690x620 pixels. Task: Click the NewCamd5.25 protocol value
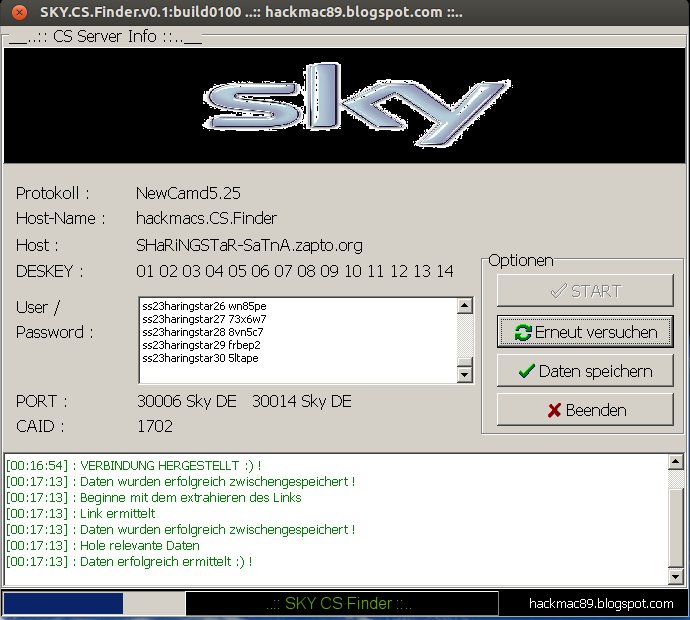(x=188, y=193)
